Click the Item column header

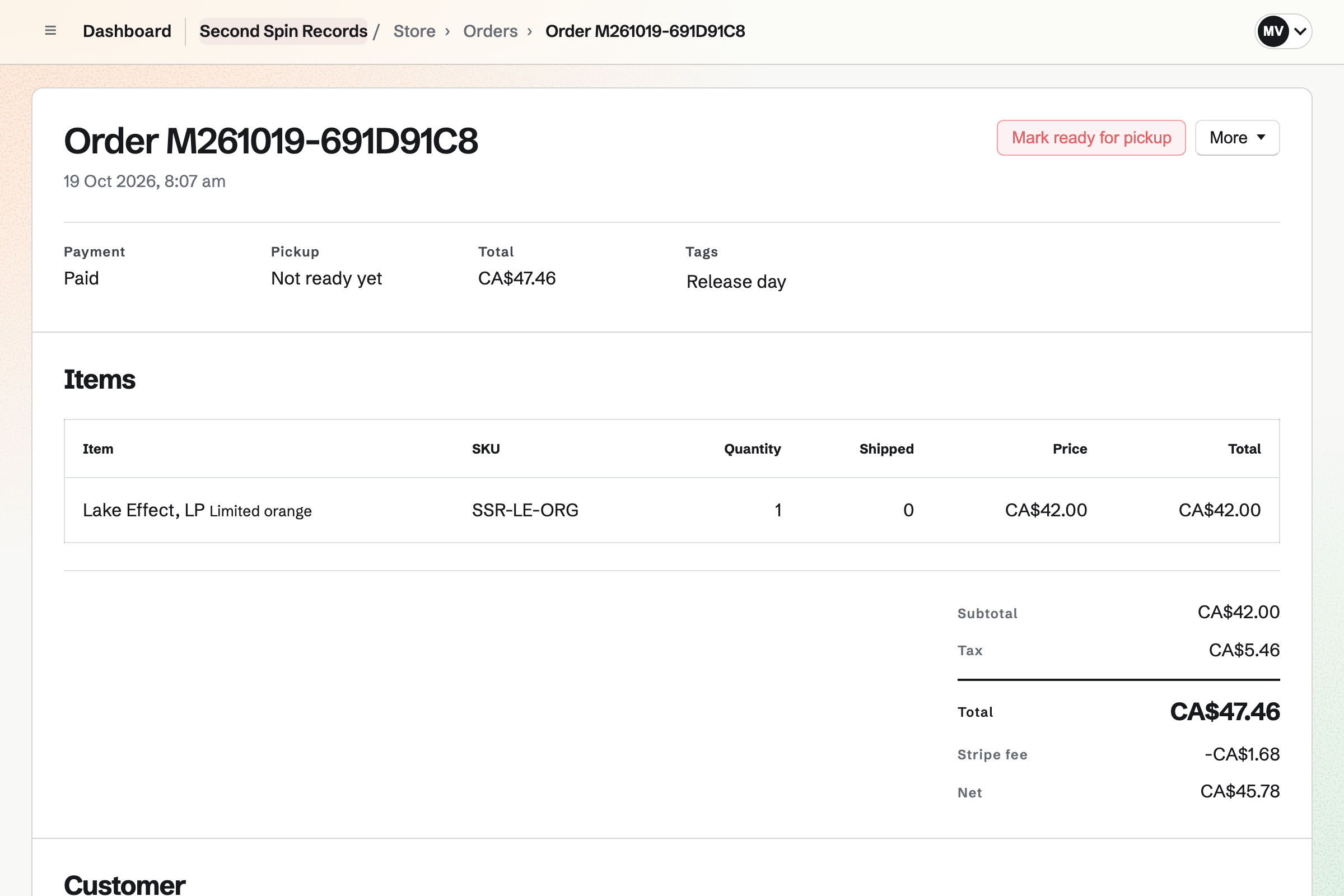(97, 449)
